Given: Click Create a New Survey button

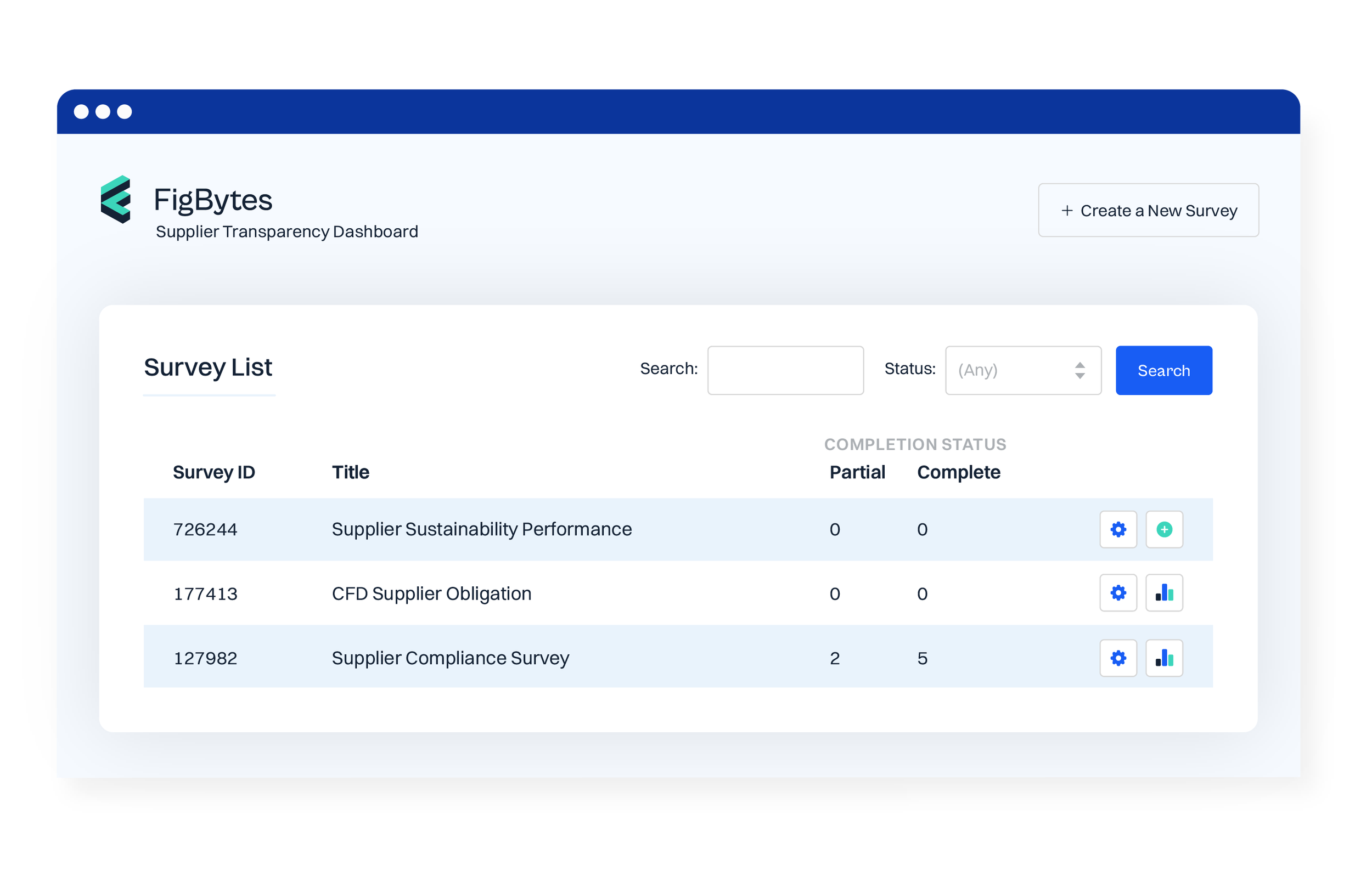Looking at the screenshot, I should point(1148,210).
